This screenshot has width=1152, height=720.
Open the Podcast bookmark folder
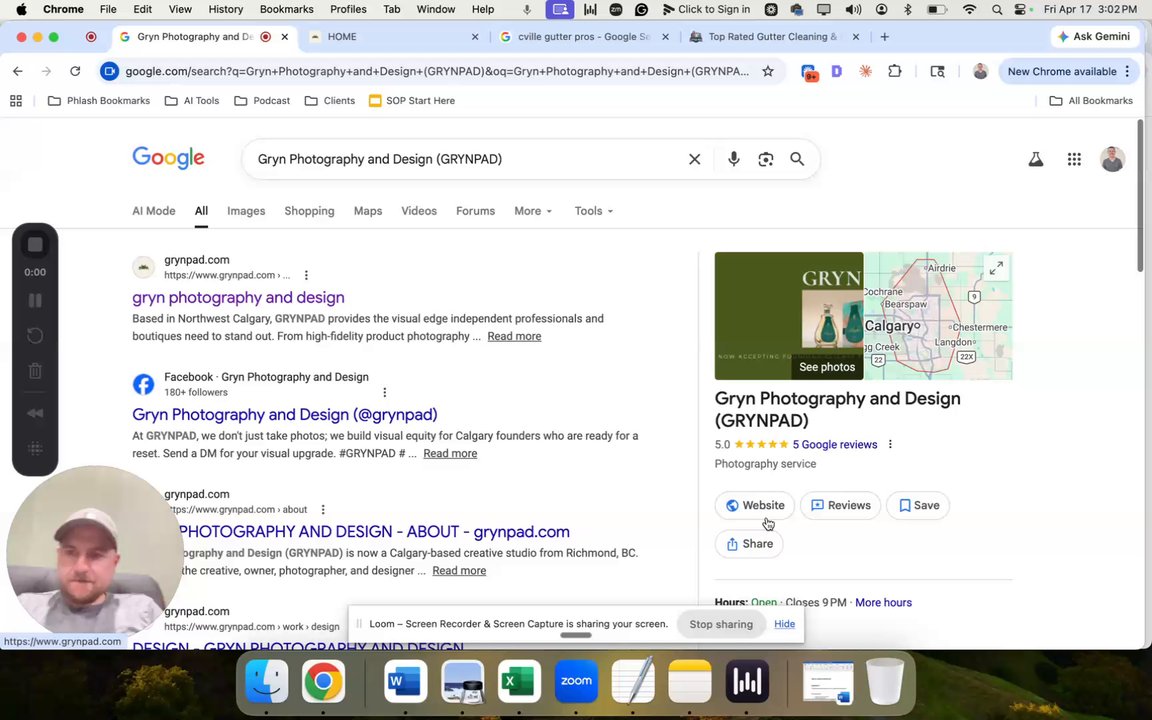pos(262,101)
